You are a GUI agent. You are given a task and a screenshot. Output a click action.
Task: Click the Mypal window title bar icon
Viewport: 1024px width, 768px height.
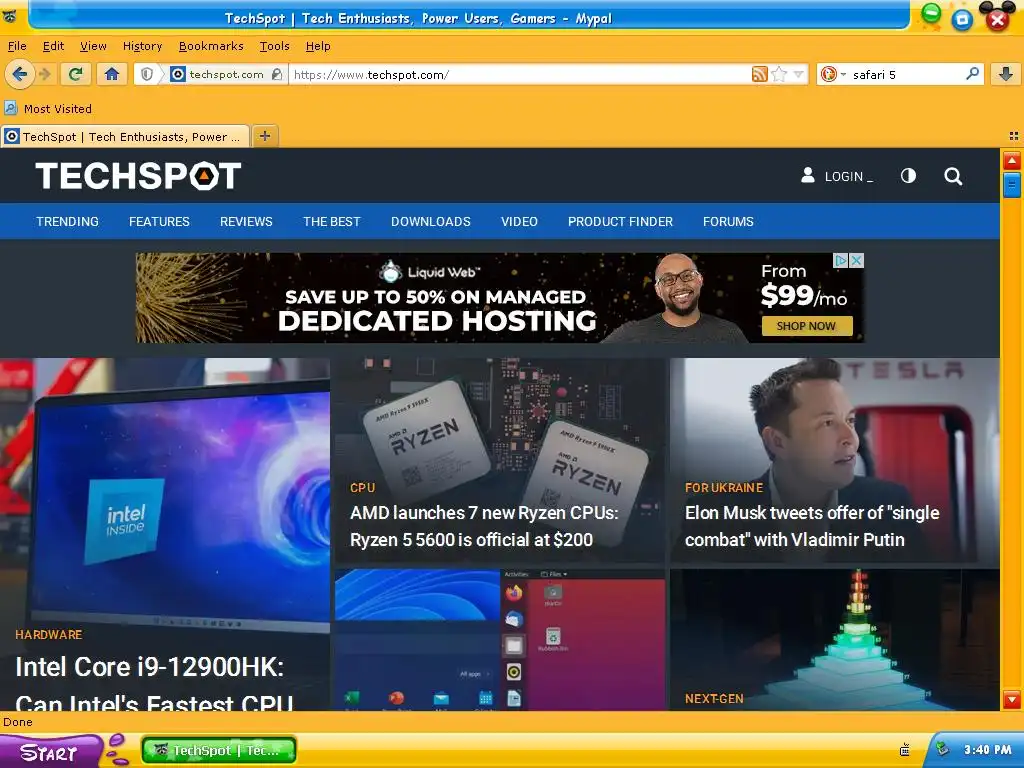pos(10,17)
